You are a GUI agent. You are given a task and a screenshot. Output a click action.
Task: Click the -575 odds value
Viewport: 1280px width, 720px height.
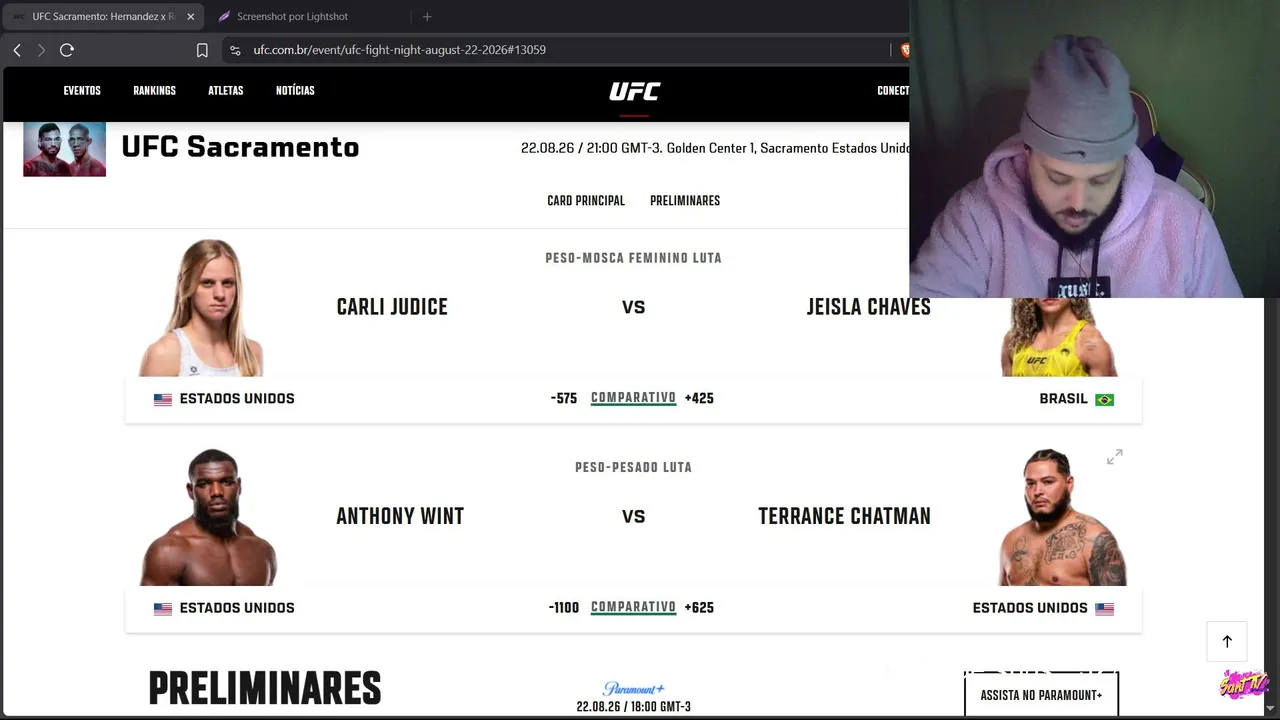(564, 398)
